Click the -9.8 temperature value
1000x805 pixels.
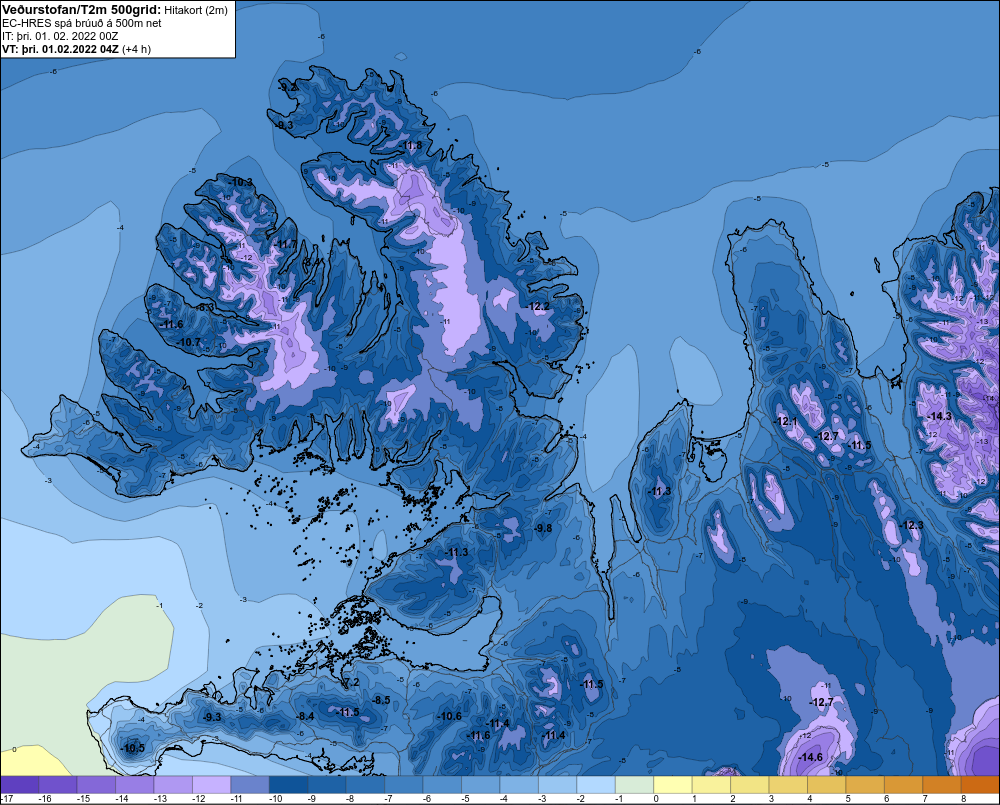[x=543, y=528]
